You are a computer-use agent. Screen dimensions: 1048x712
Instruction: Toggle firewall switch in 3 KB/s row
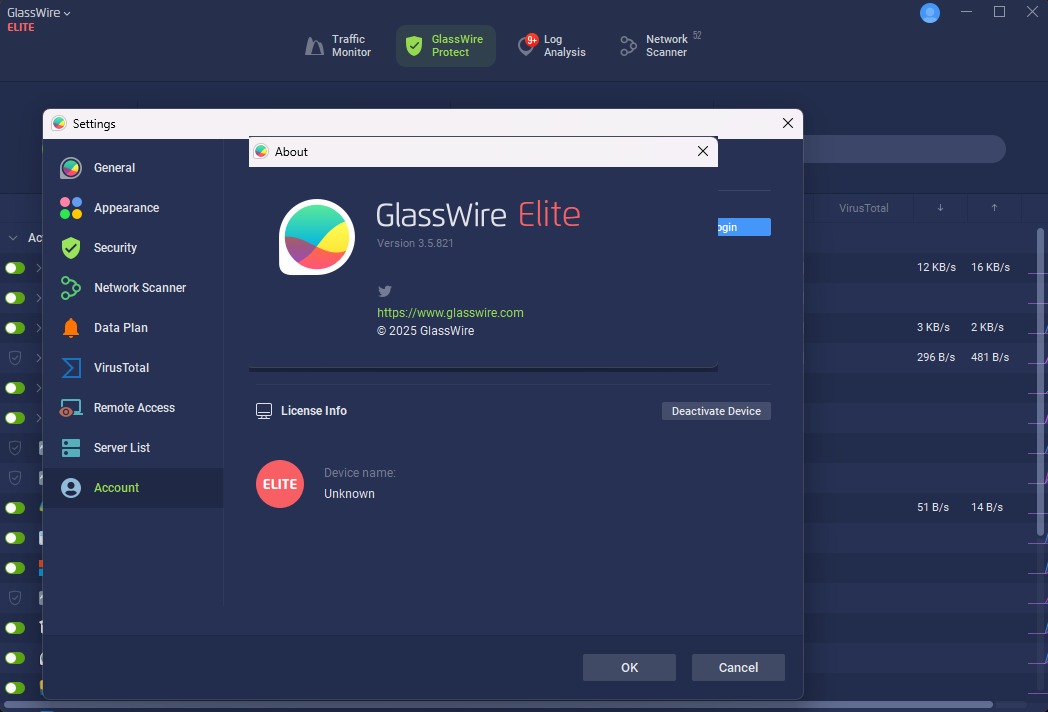point(15,328)
